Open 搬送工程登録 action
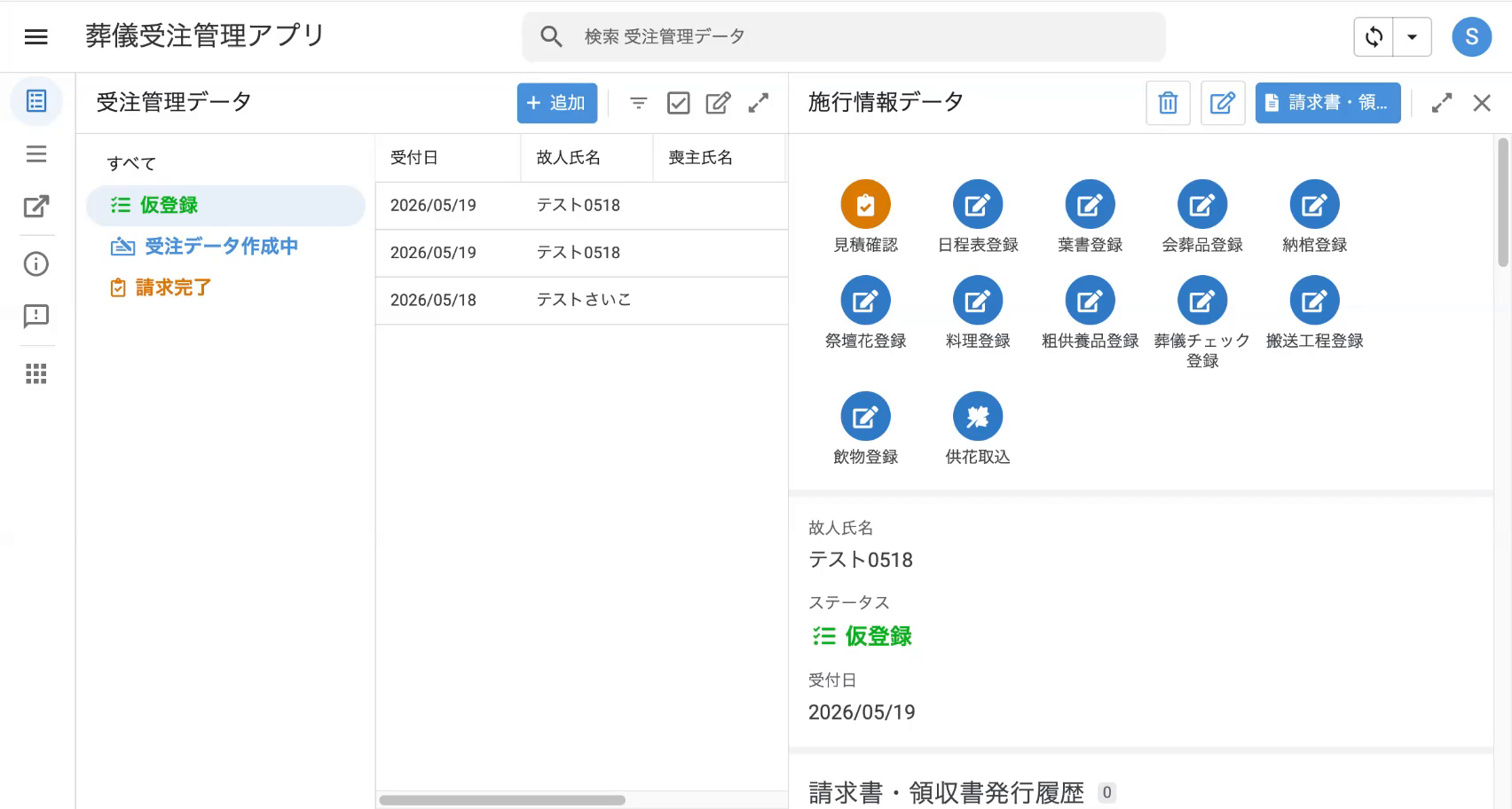Image resolution: width=1512 pixels, height=809 pixels. click(1314, 301)
